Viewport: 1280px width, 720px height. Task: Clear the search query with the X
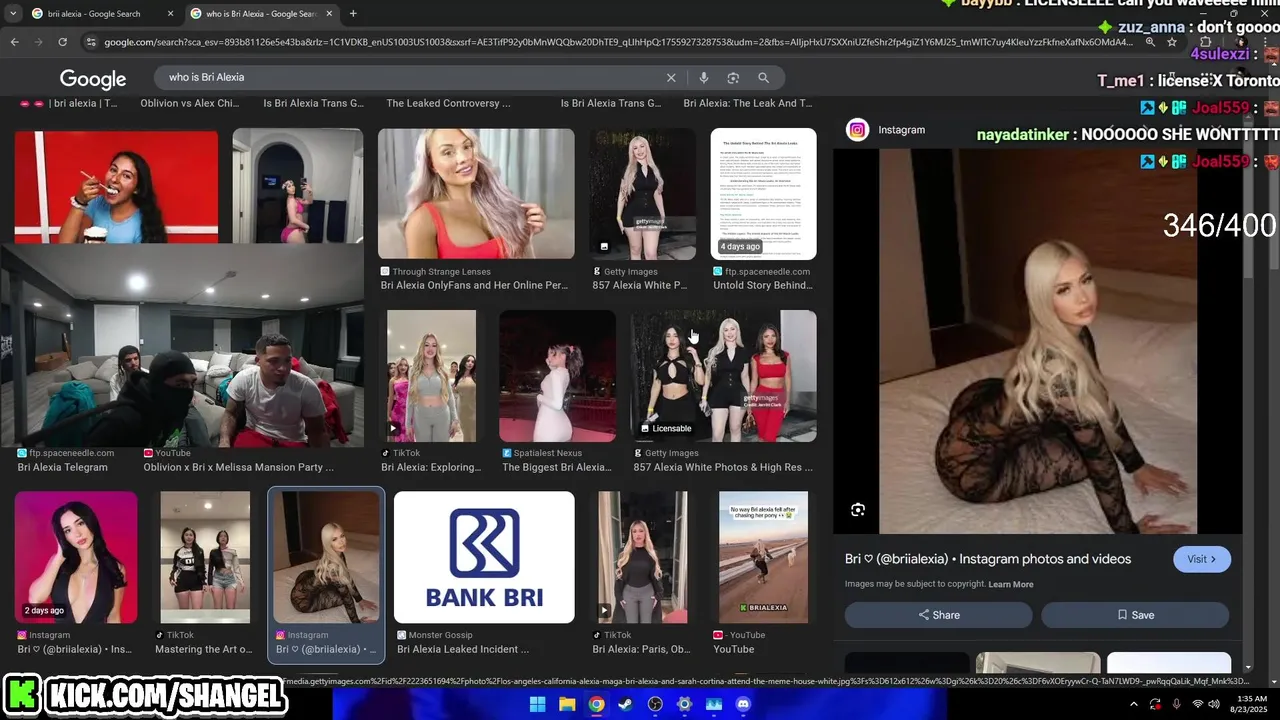671,77
